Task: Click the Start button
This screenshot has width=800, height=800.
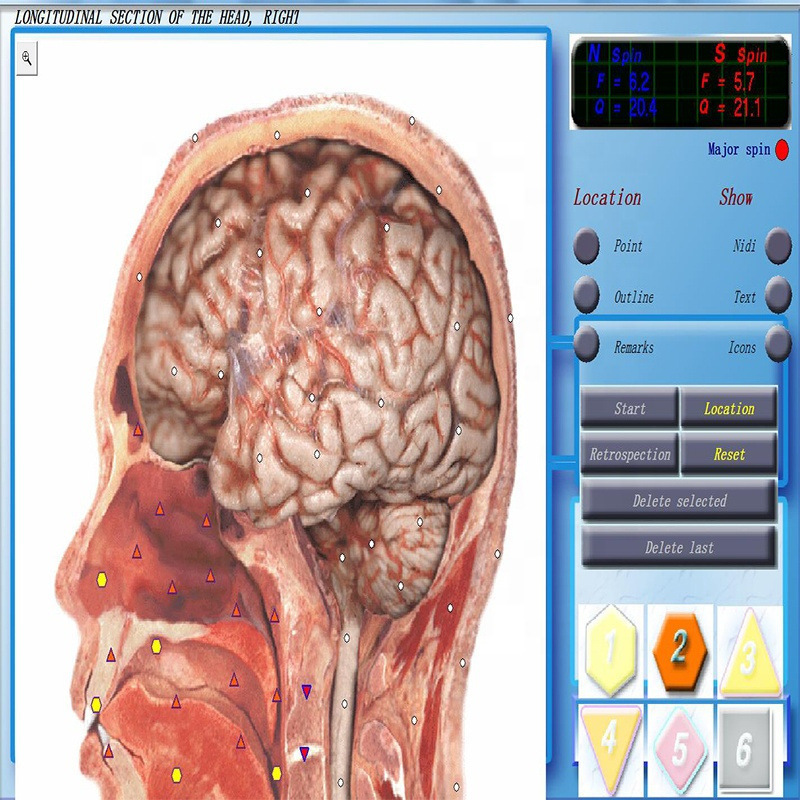Action: pos(630,407)
